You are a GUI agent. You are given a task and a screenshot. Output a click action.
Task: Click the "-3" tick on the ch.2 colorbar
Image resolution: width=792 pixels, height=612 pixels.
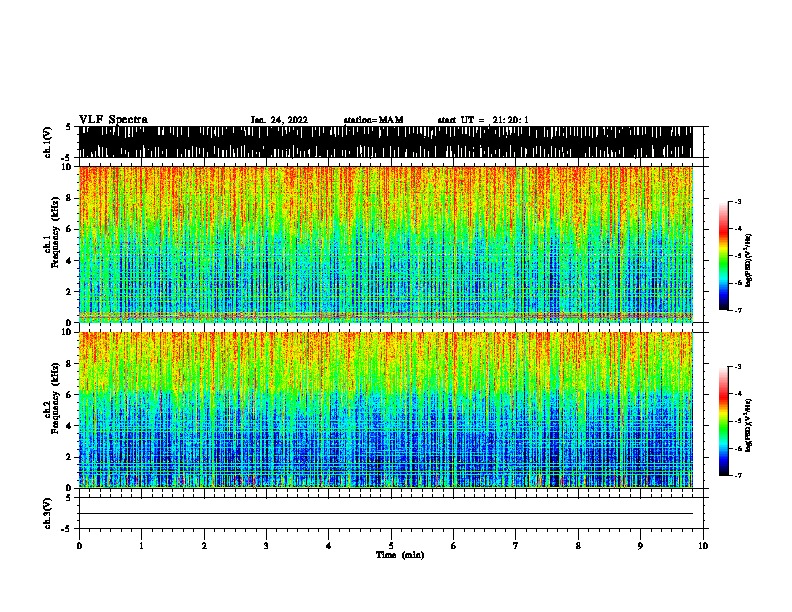click(738, 367)
